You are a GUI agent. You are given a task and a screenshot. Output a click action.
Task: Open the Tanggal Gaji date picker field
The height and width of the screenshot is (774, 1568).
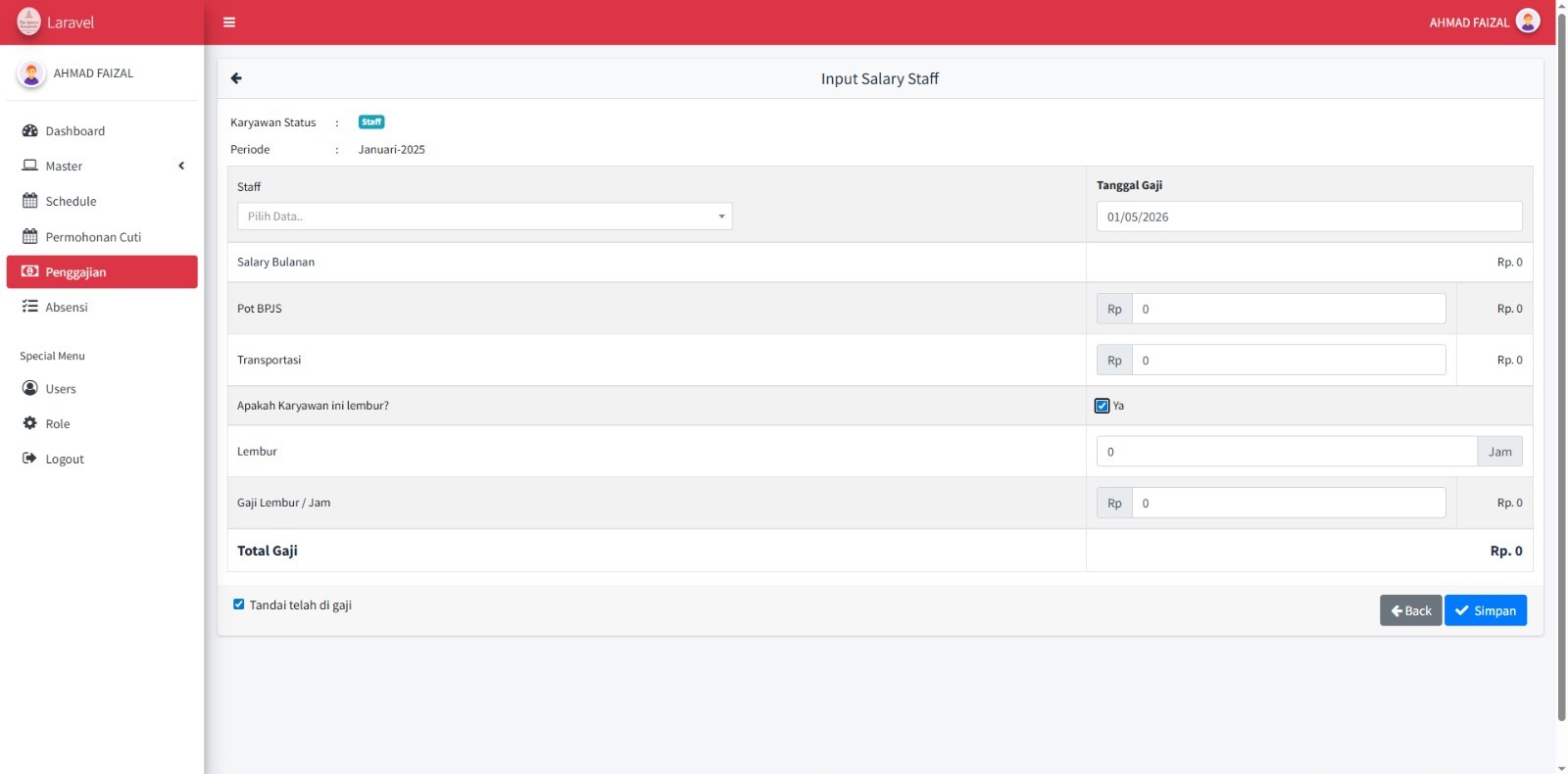(x=1308, y=217)
